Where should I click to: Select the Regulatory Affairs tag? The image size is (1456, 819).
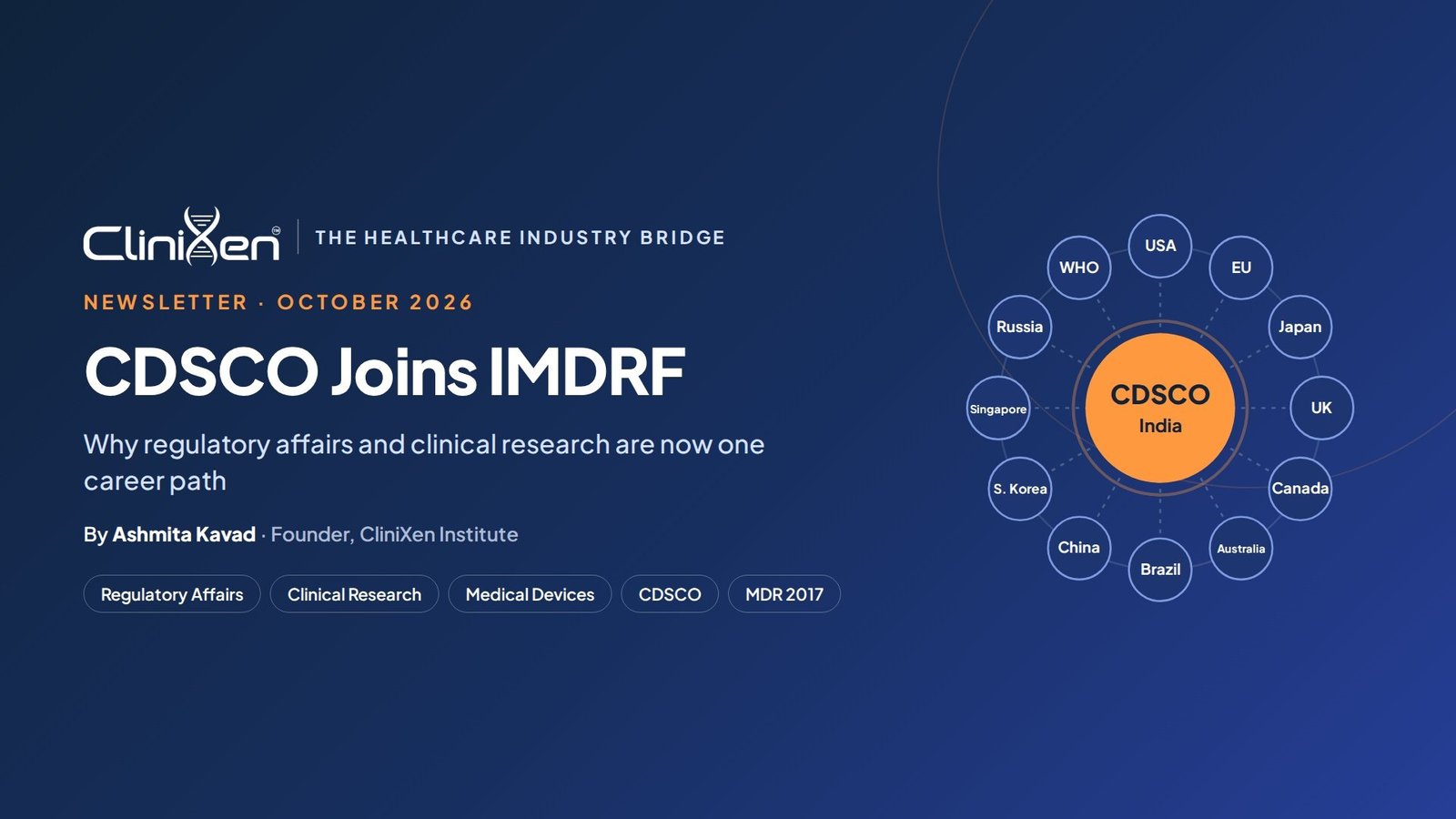point(172,594)
